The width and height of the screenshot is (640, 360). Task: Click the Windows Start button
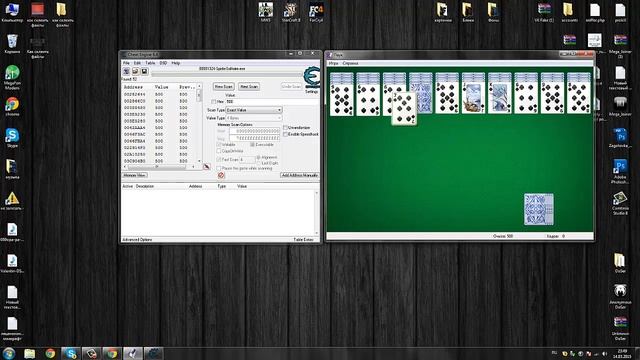pos(9,353)
